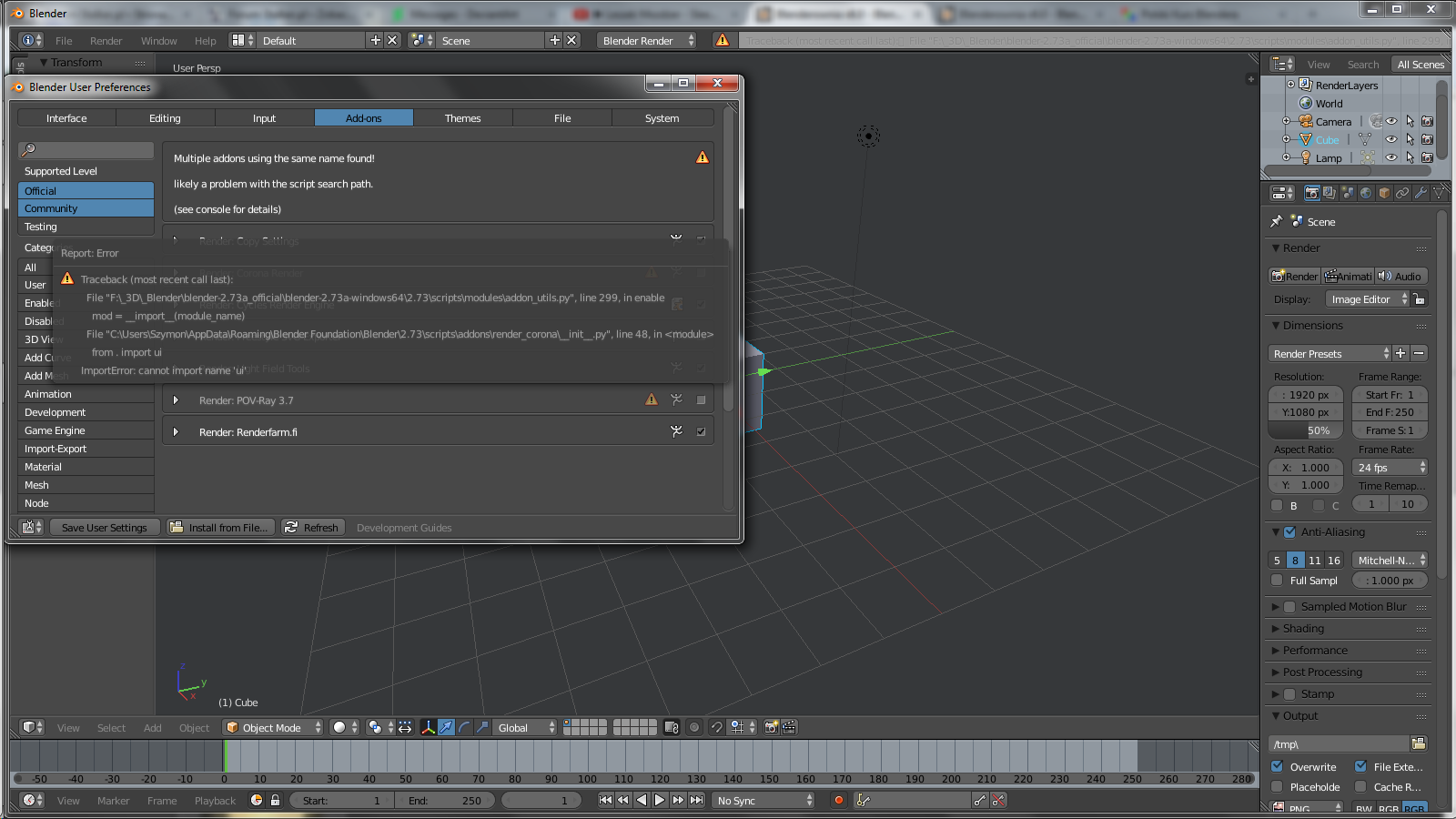
Task: Play animation in reverse in the timeline
Action: (x=642, y=800)
